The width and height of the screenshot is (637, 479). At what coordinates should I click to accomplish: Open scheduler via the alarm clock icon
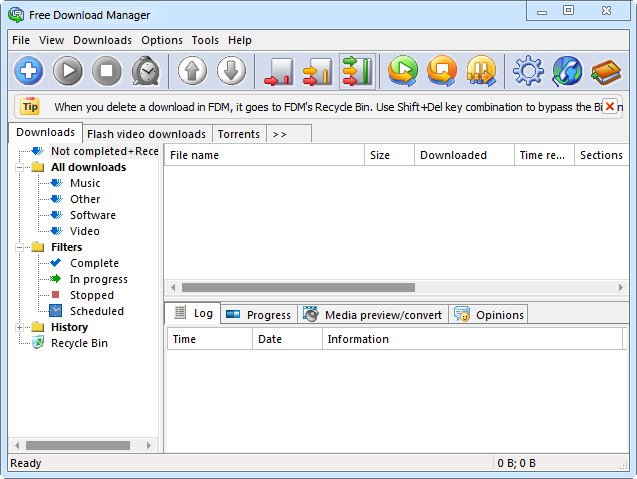[145, 71]
